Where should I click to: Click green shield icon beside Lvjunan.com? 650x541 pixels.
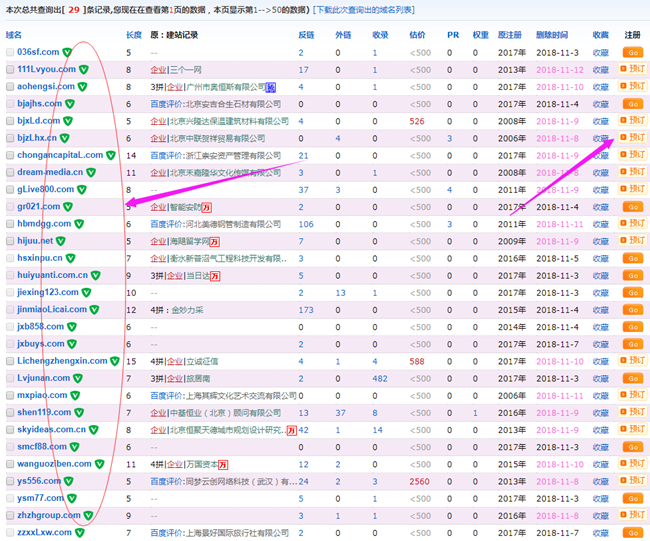(x=78, y=378)
